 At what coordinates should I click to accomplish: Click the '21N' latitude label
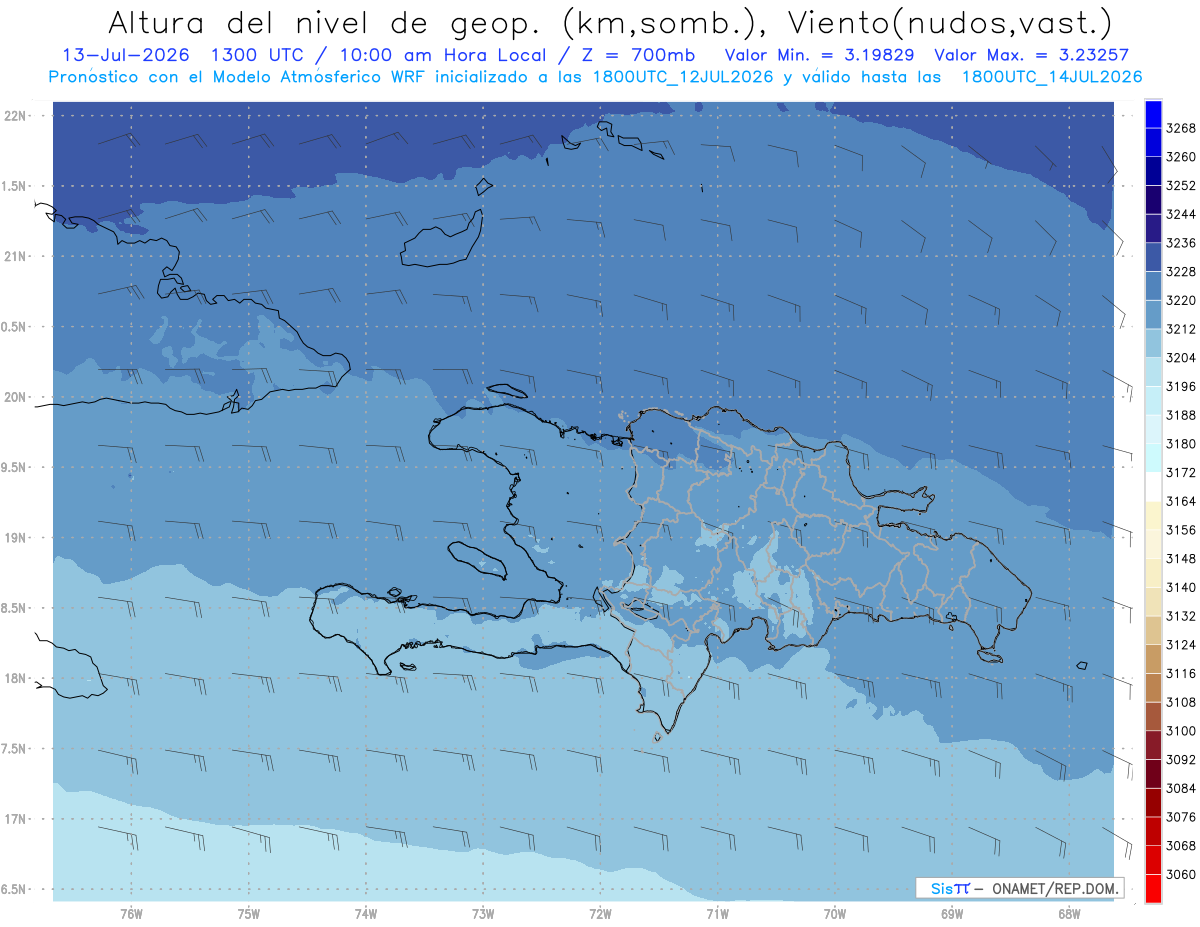pyautogui.click(x=15, y=256)
